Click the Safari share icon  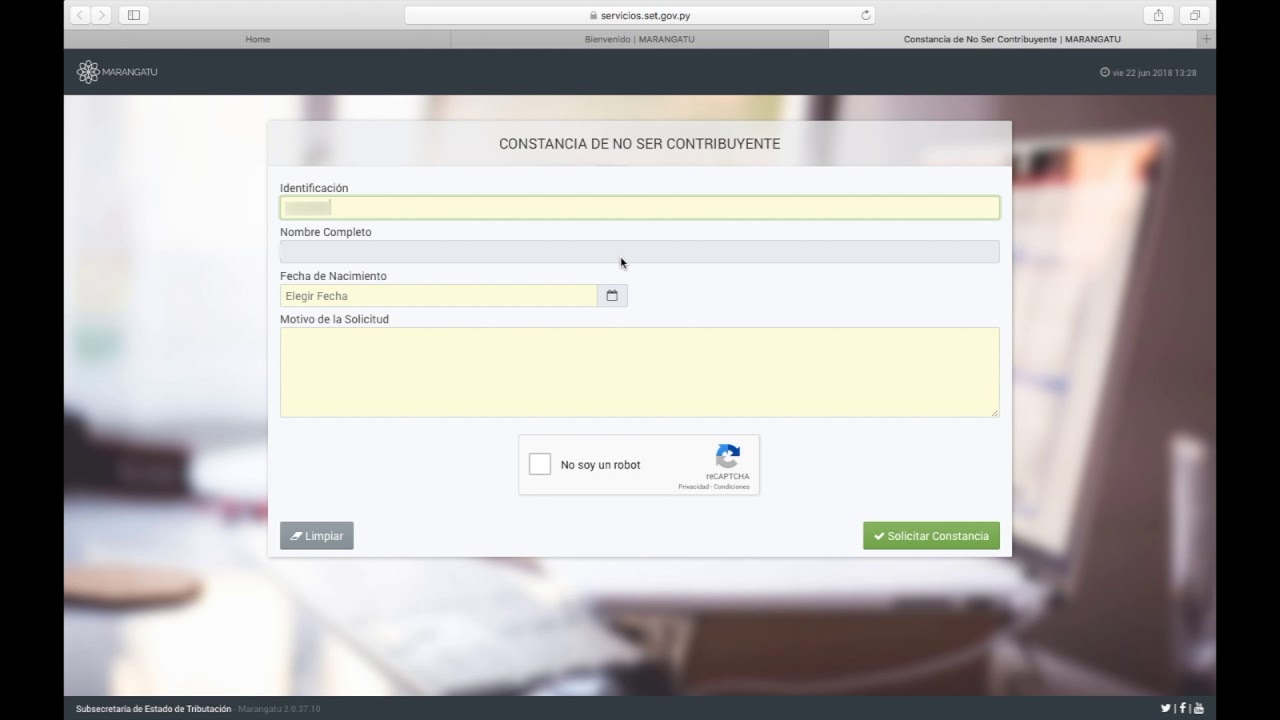(x=1158, y=15)
